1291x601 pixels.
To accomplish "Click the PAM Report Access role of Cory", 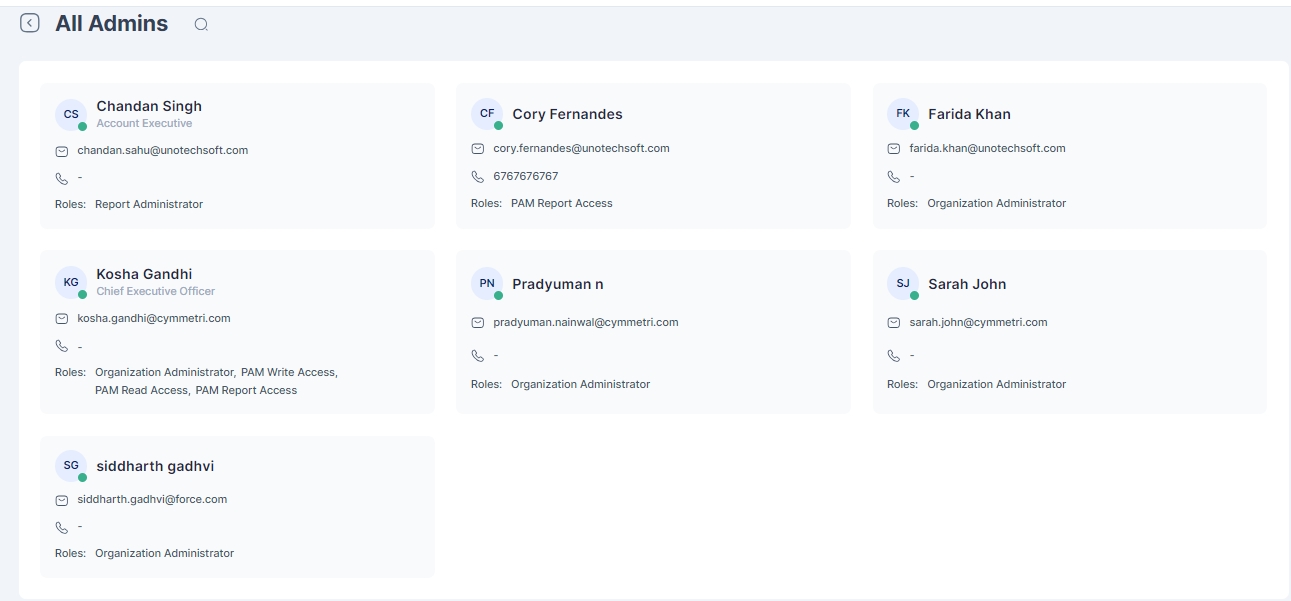I will 561,203.
